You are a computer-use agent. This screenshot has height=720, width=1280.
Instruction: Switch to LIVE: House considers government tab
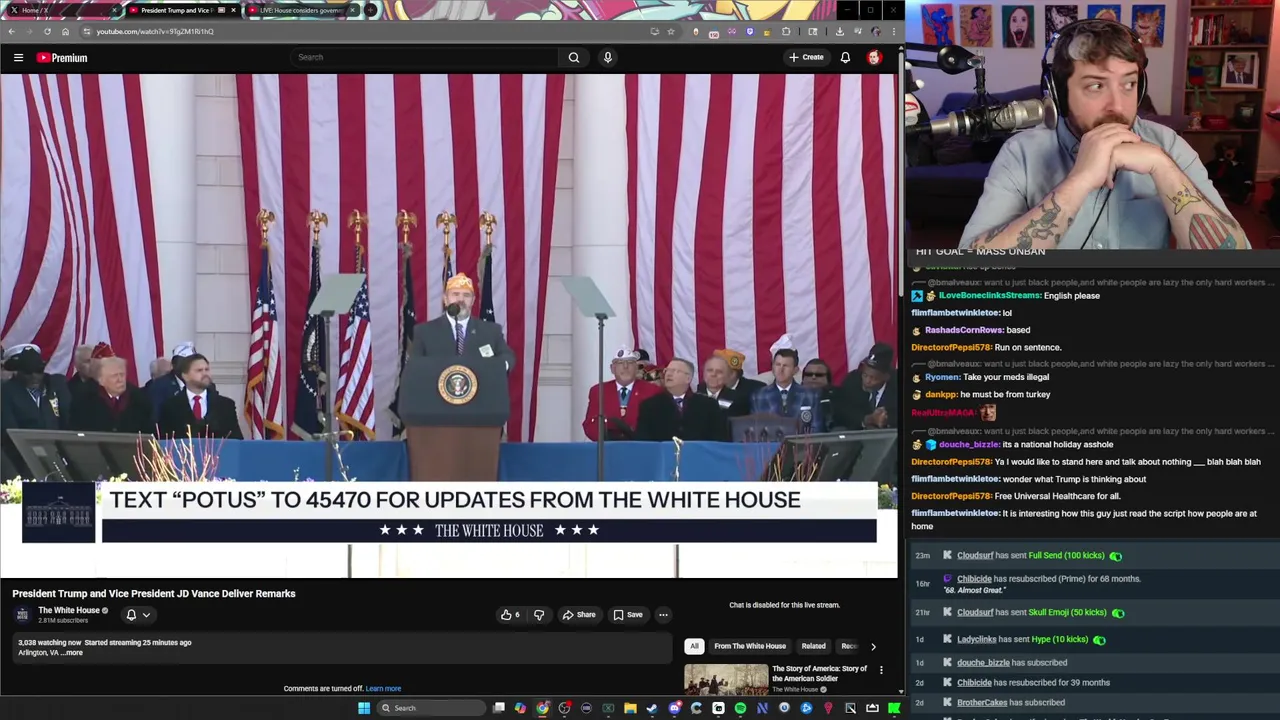tap(301, 10)
